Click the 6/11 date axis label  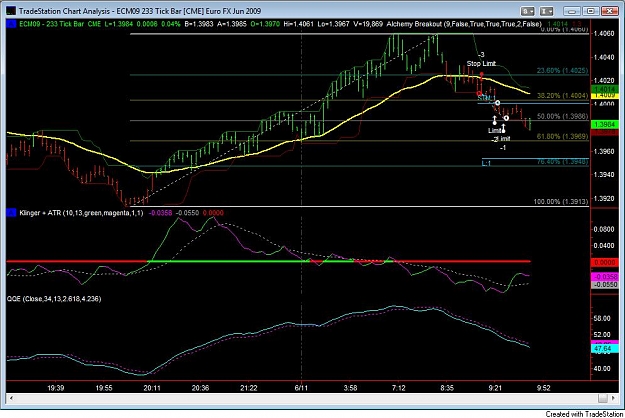click(x=301, y=388)
